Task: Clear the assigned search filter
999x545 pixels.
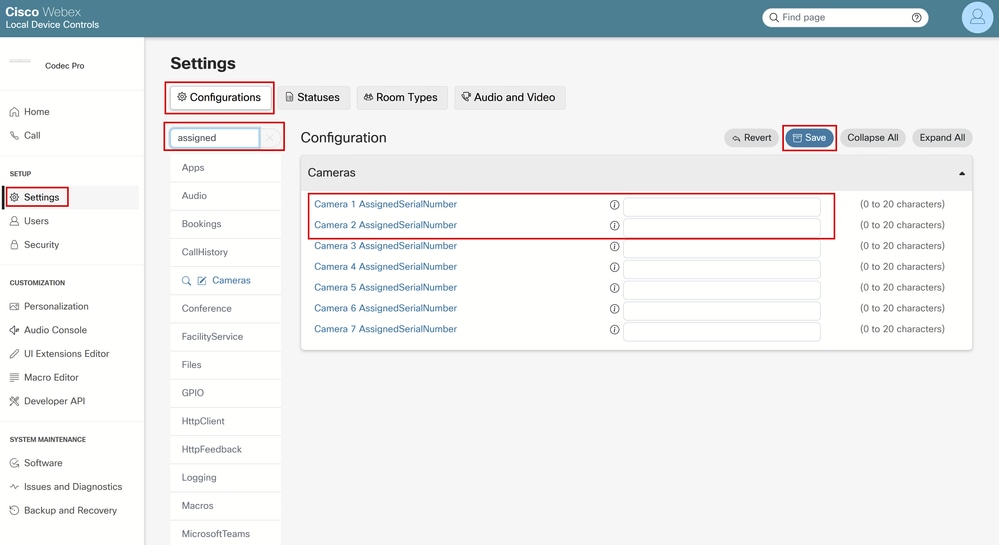Action: [x=270, y=138]
